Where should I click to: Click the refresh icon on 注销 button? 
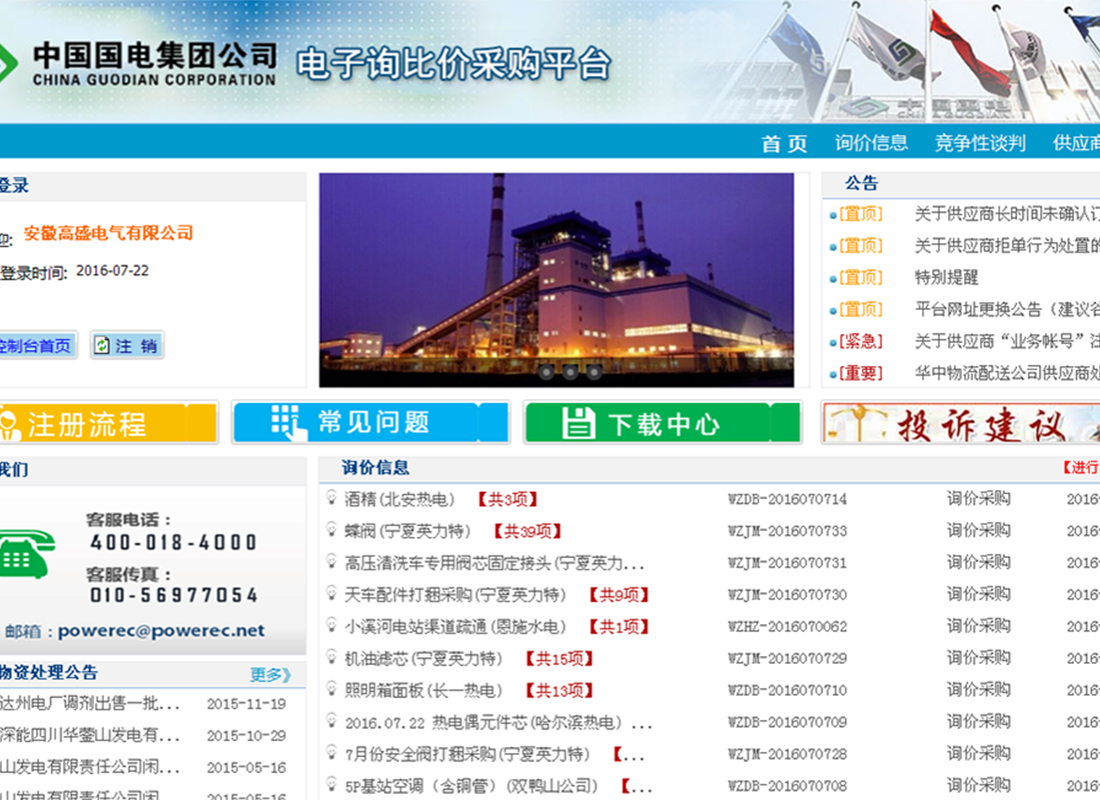102,345
